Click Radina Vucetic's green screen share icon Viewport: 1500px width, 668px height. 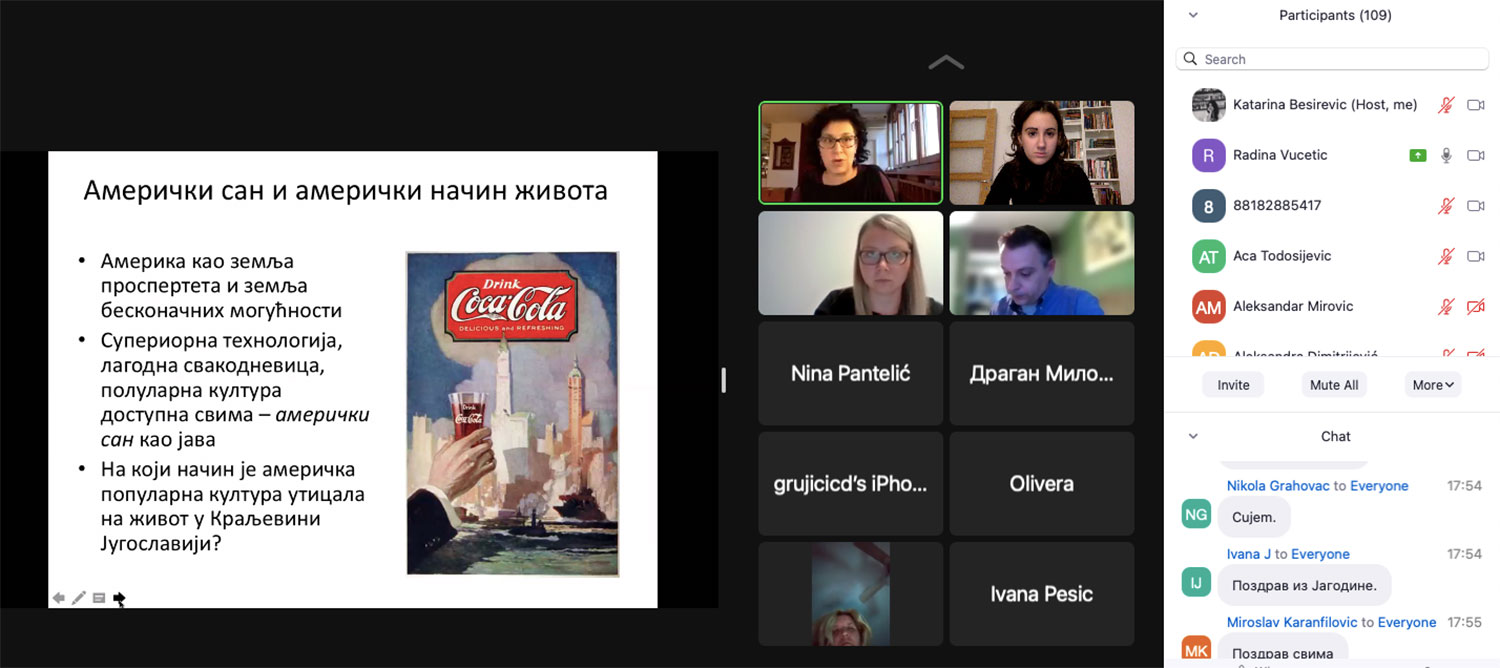tap(1417, 155)
